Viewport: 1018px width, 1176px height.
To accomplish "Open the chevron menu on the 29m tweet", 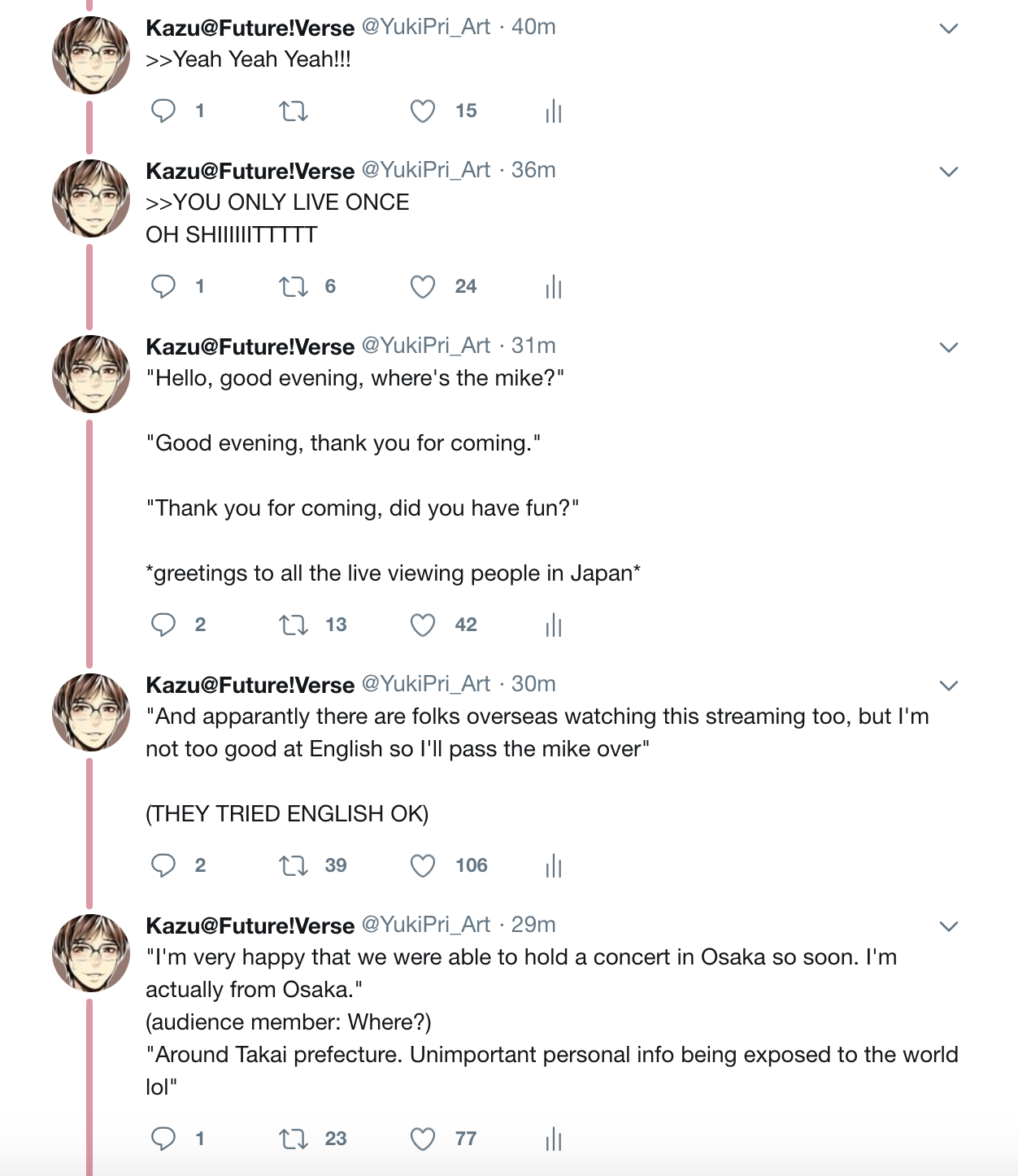I will (x=949, y=926).
